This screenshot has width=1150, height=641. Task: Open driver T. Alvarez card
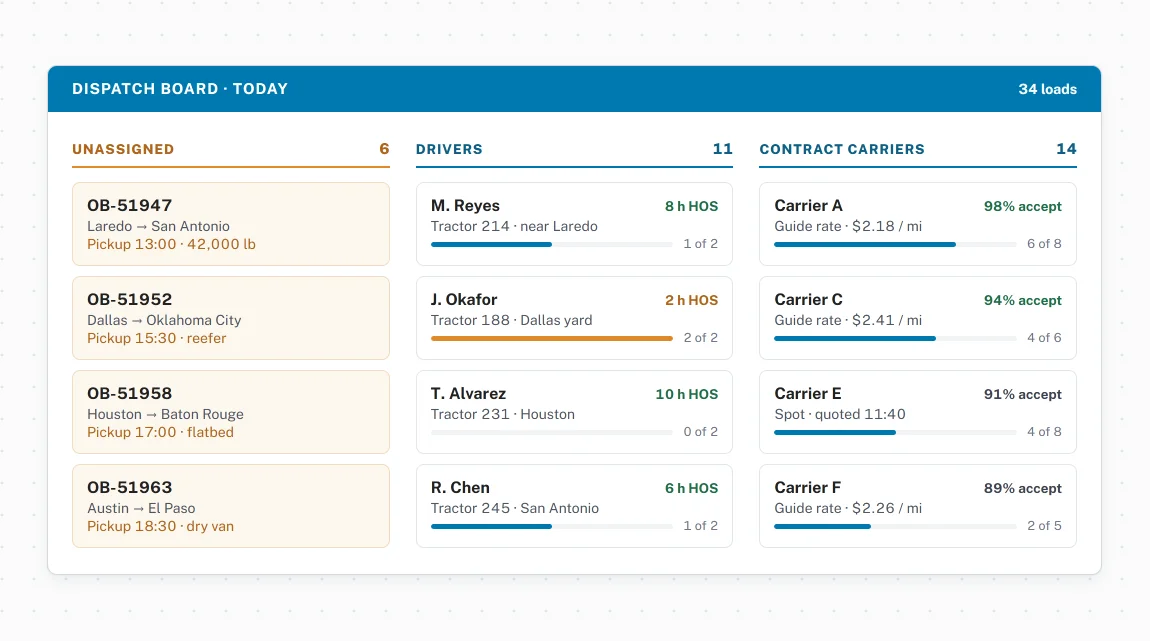(x=574, y=411)
